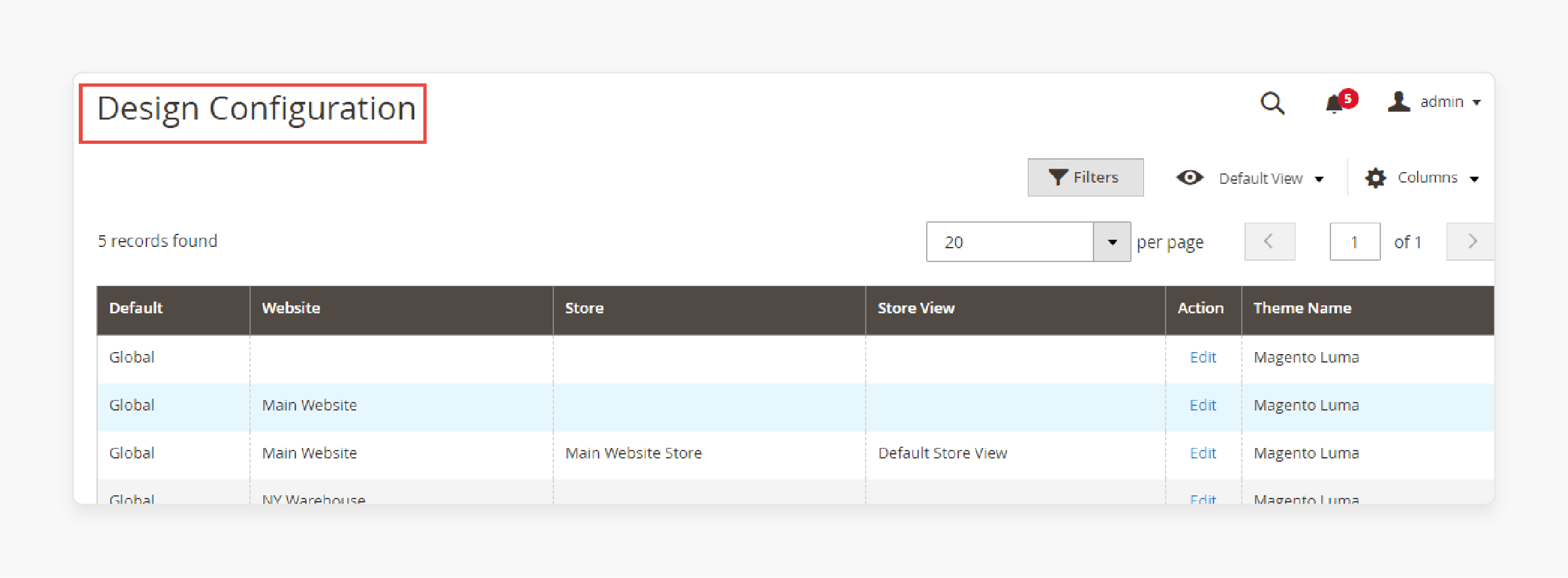This screenshot has height=578, width=1568.
Task: Click the Design Configuration page title
Action: tap(257, 109)
